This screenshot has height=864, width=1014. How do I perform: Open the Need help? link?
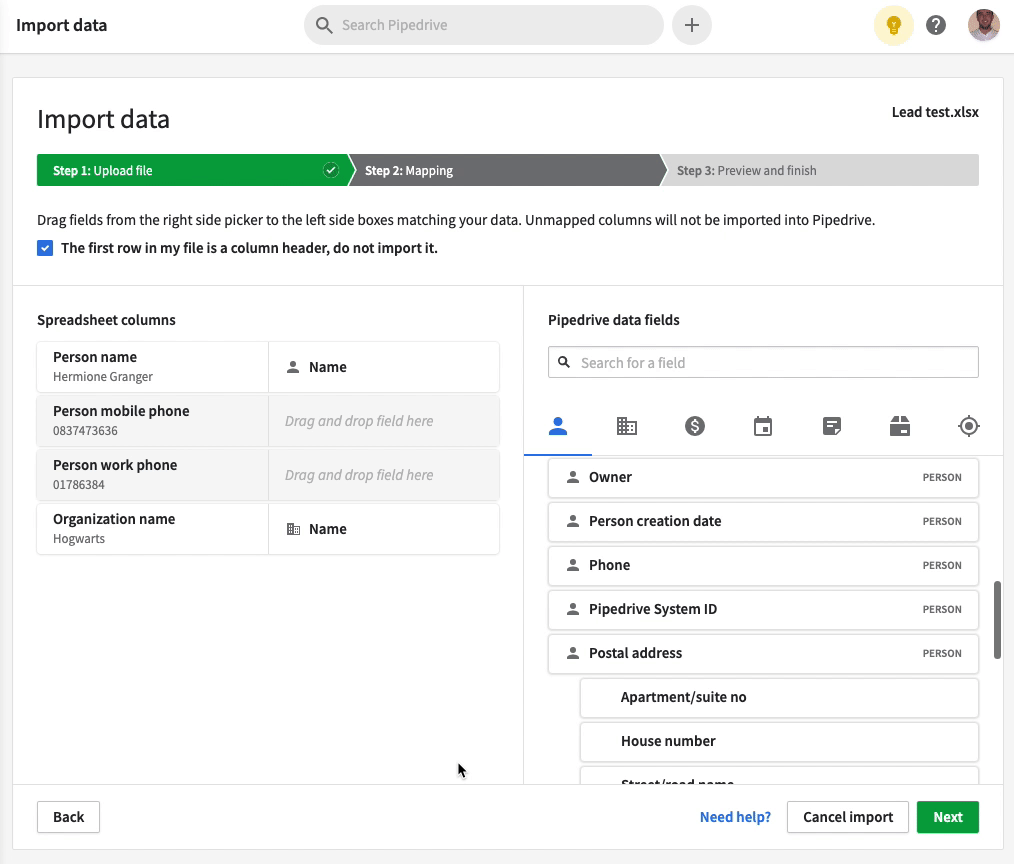click(735, 817)
